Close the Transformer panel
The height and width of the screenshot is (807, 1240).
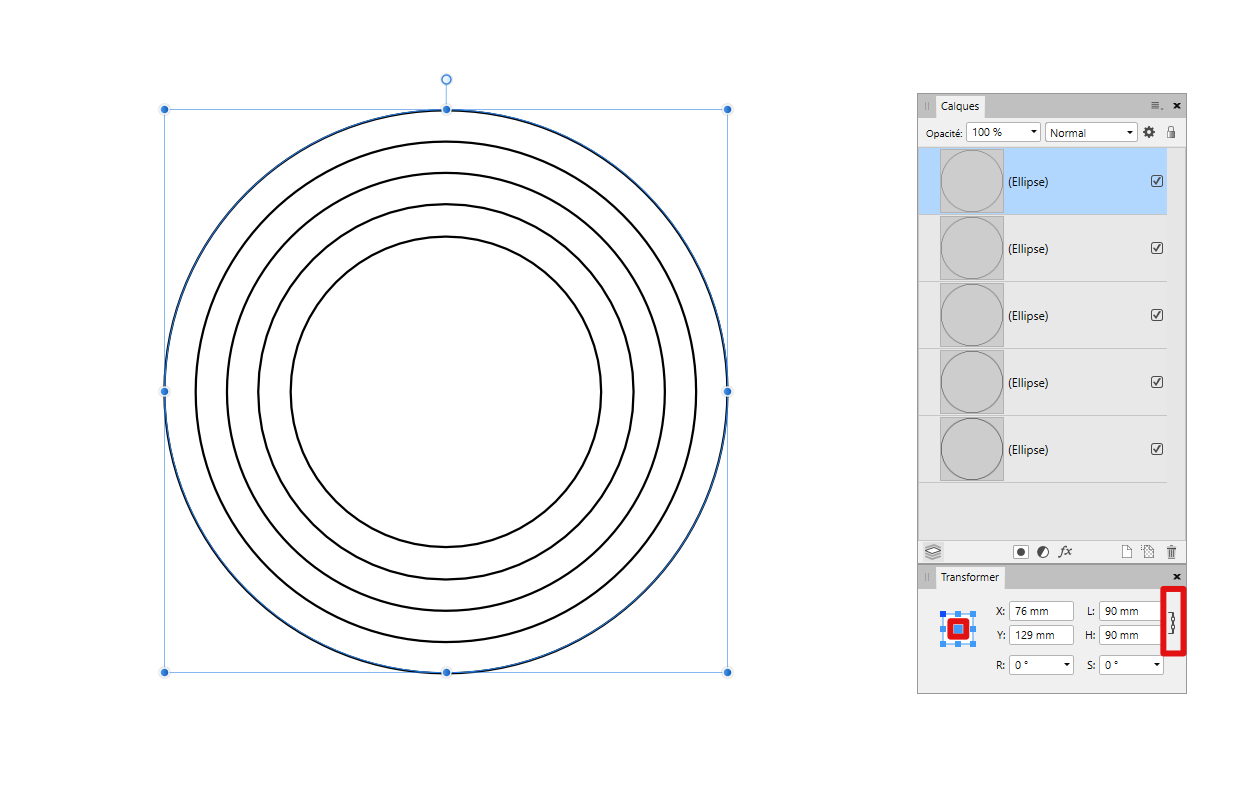pyautogui.click(x=1177, y=577)
